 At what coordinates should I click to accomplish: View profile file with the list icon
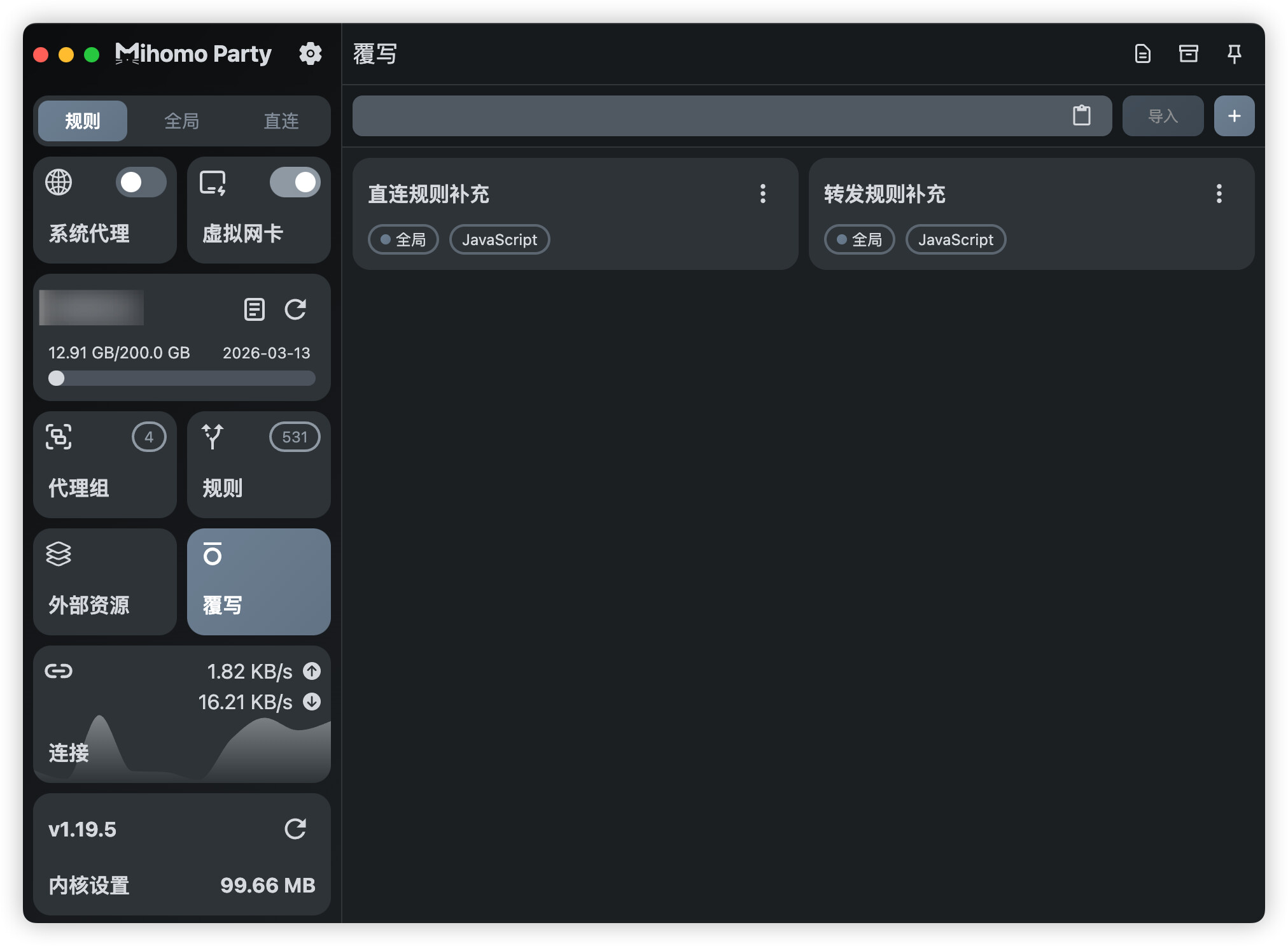coord(255,309)
